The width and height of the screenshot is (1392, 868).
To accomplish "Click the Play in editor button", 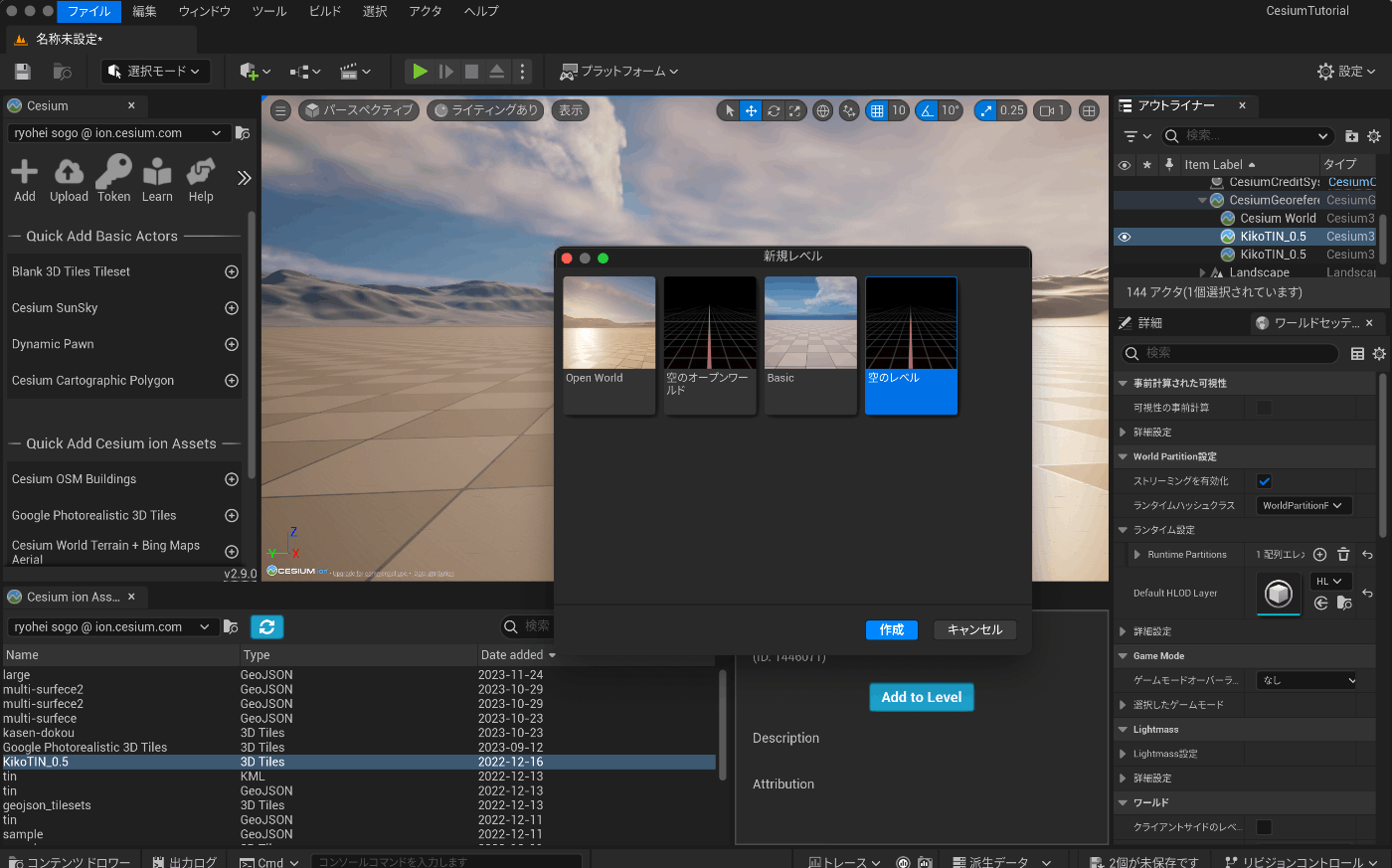I will tap(421, 72).
